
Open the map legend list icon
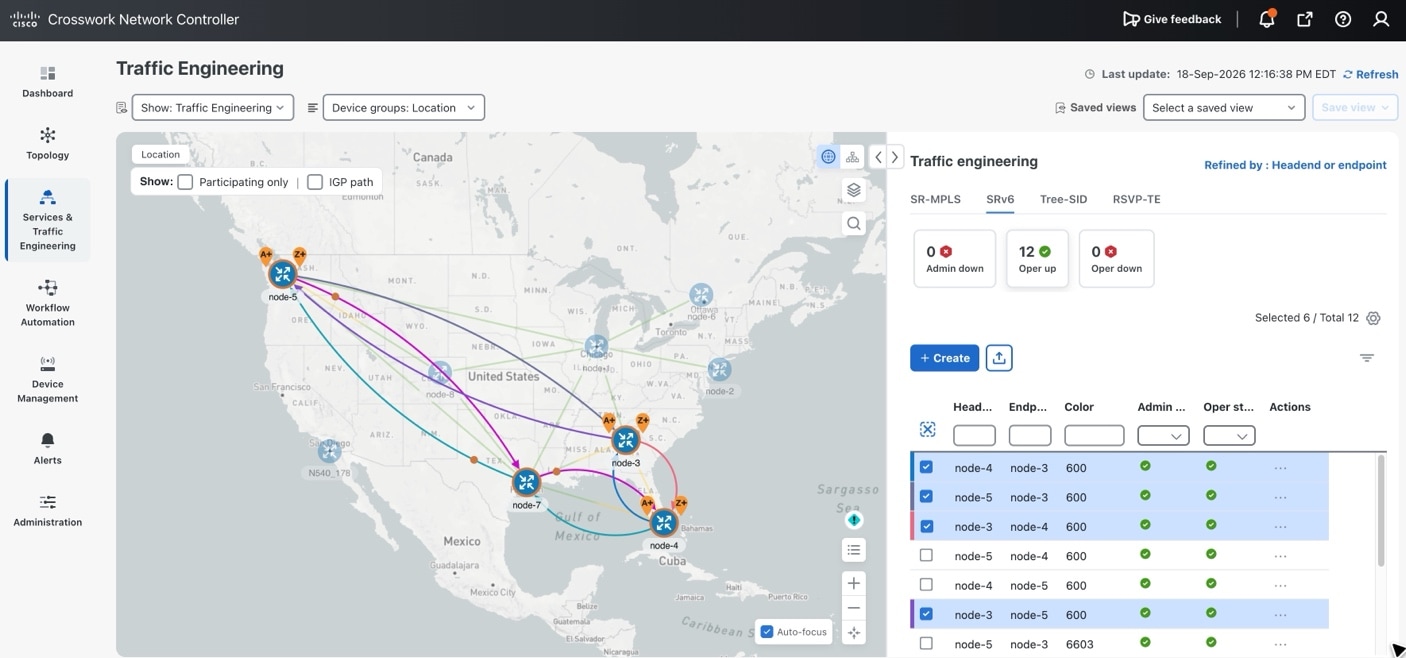pos(853,550)
